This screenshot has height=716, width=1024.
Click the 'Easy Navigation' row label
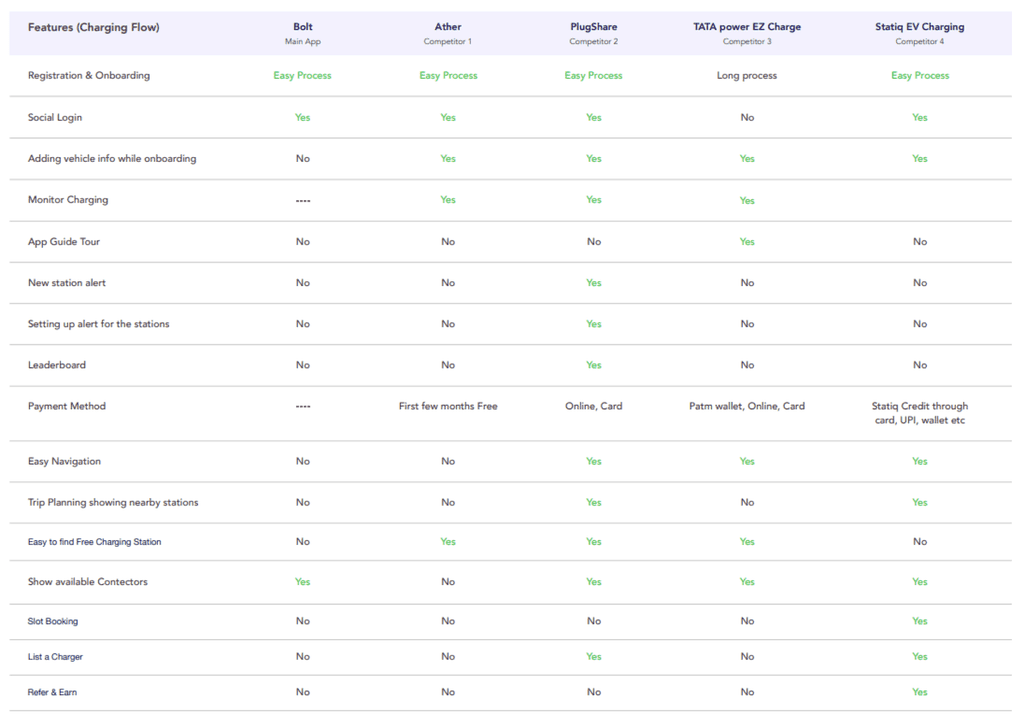(64, 461)
